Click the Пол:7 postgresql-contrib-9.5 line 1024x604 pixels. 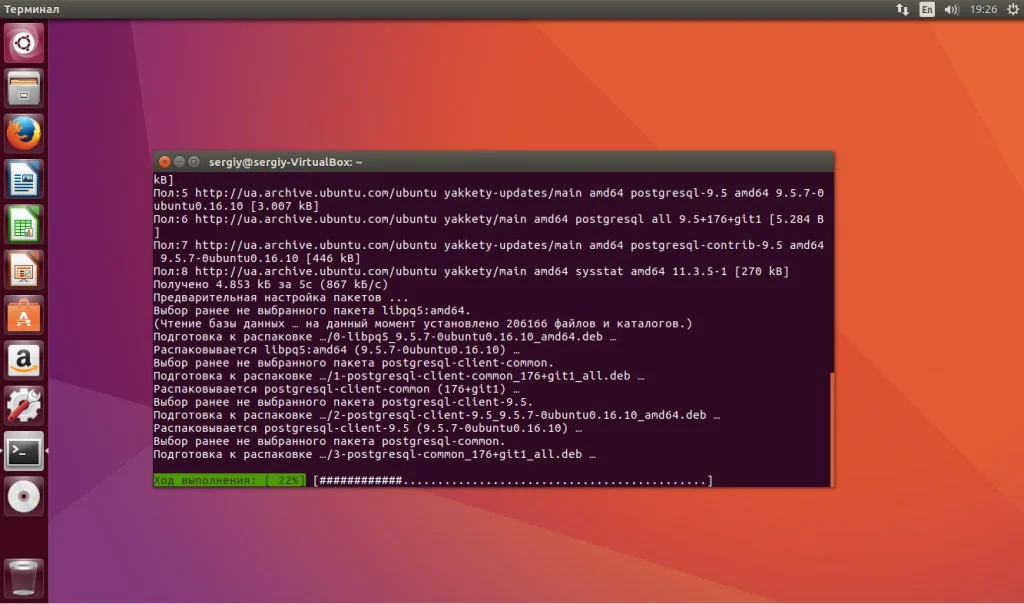488,252
